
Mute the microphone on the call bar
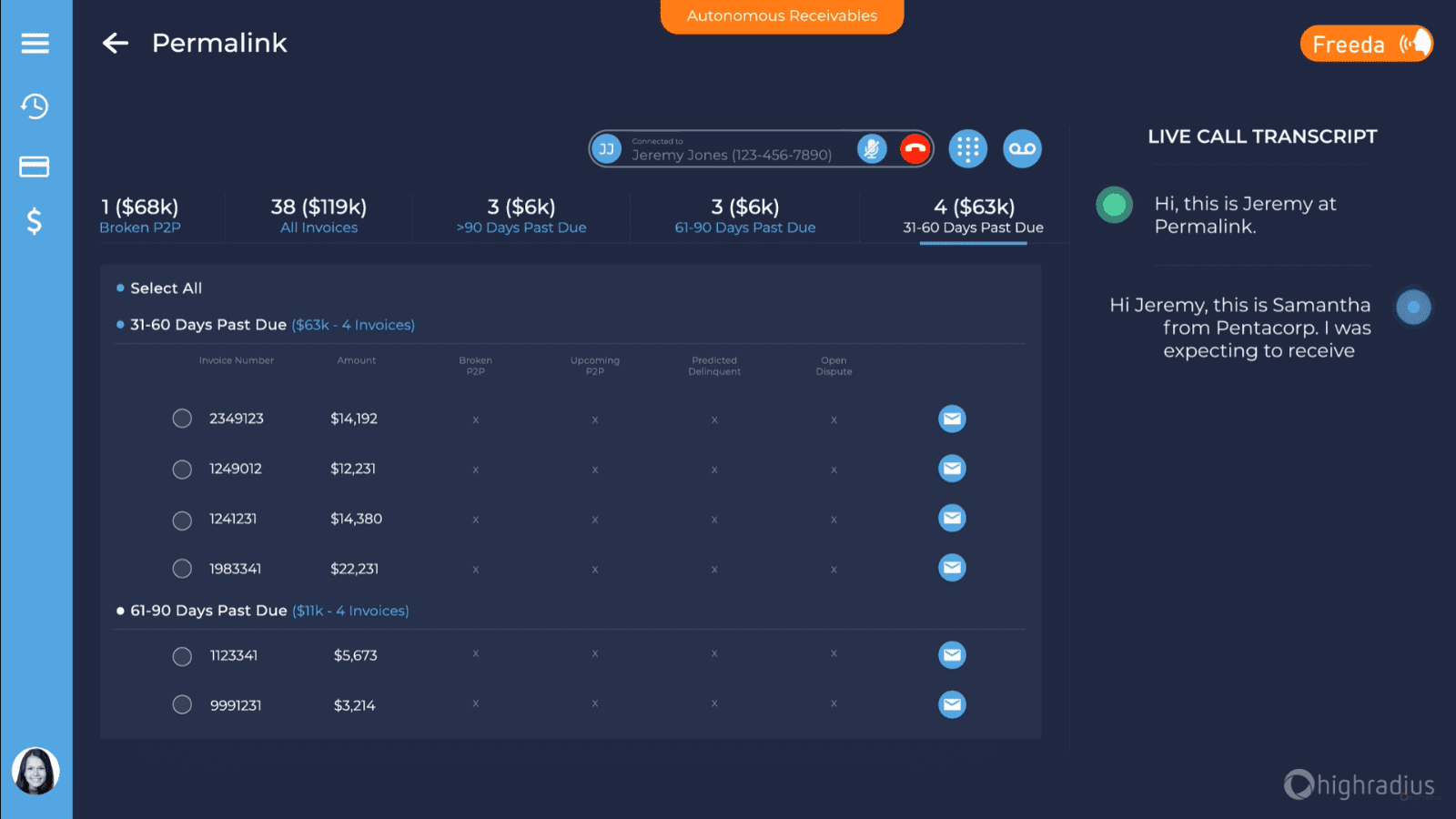[x=872, y=148]
